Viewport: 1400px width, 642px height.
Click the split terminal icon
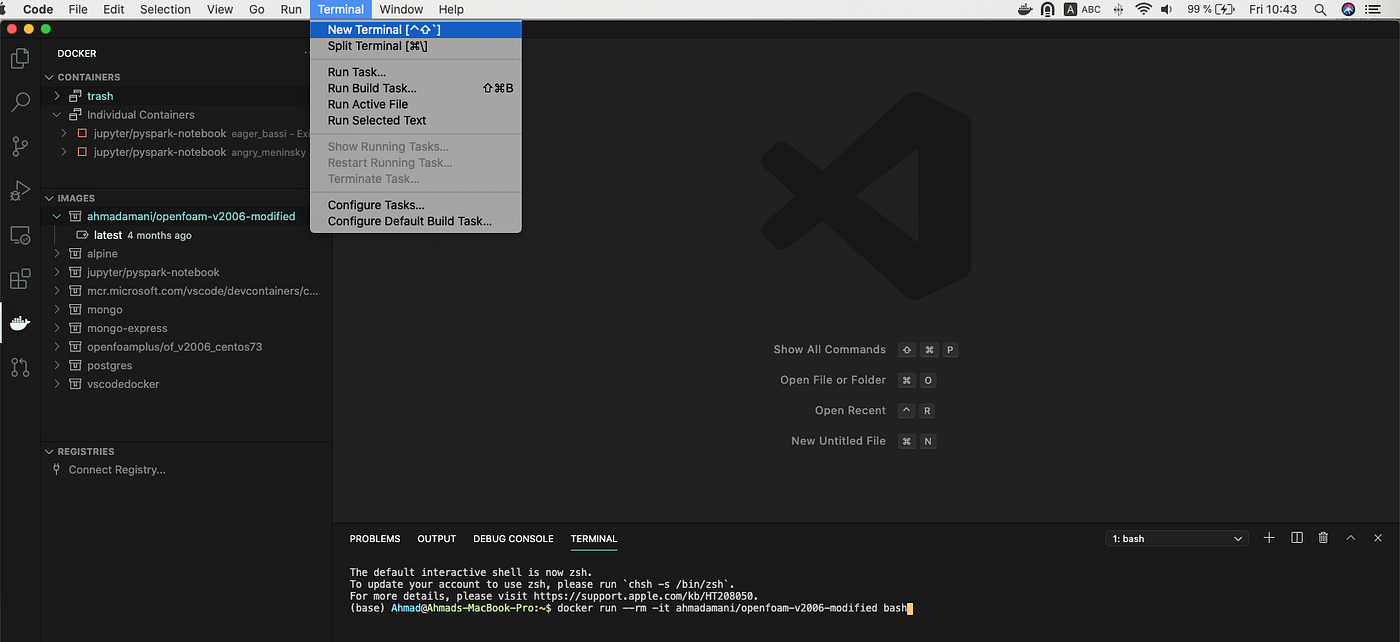(x=1297, y=538)
